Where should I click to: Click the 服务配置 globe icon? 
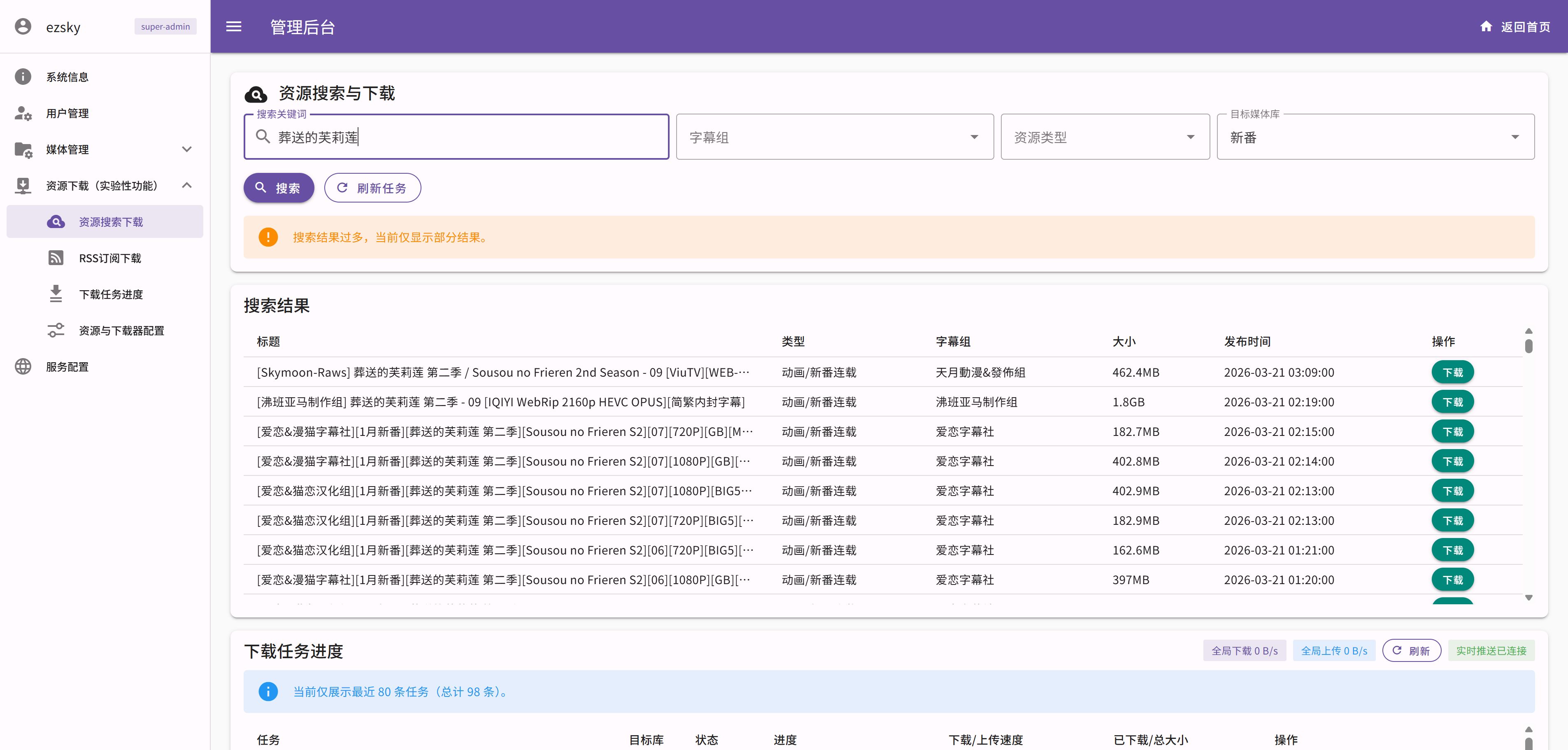(x=23, y=366)
